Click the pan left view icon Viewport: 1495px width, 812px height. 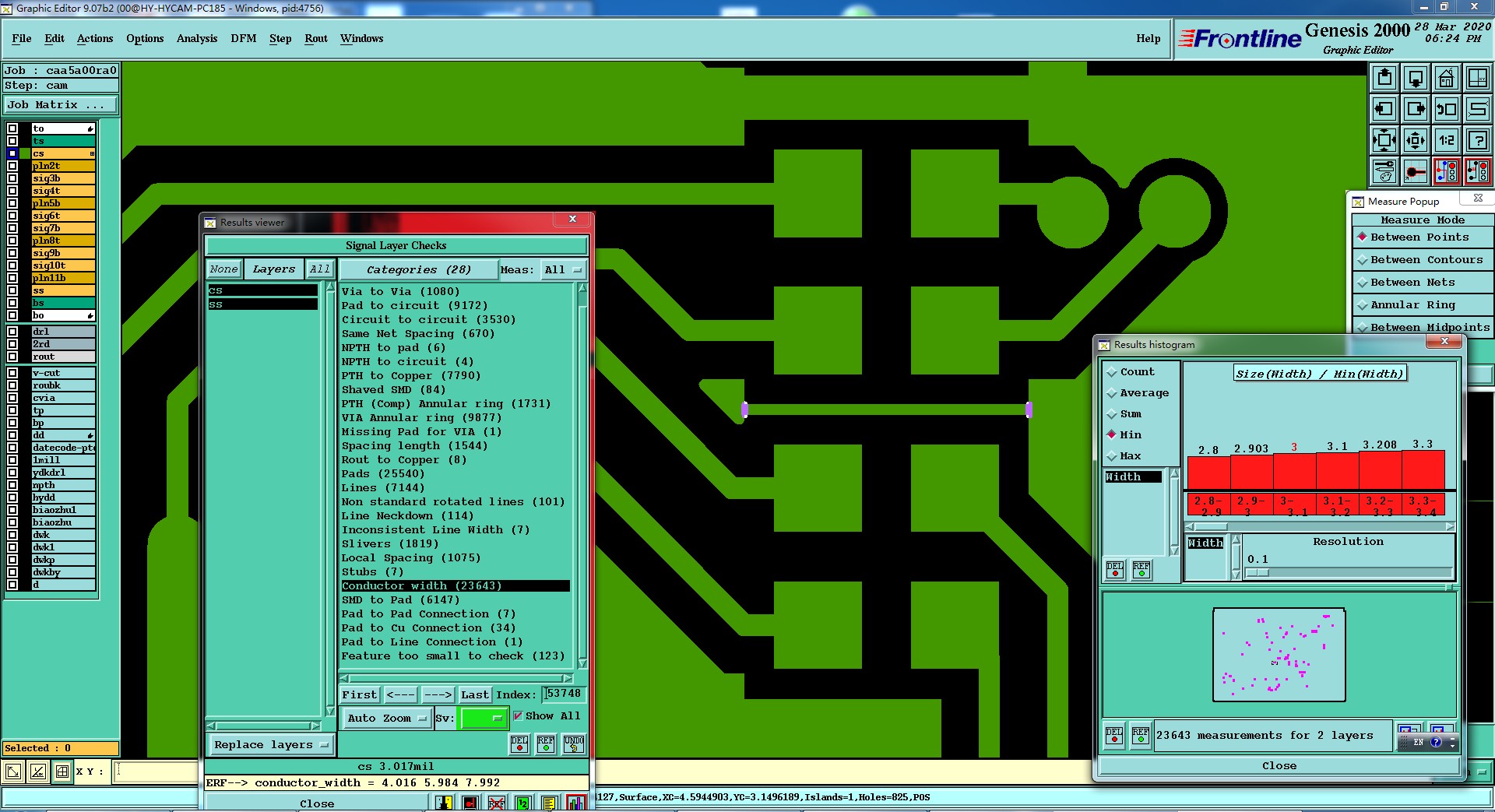point(1384,109)
